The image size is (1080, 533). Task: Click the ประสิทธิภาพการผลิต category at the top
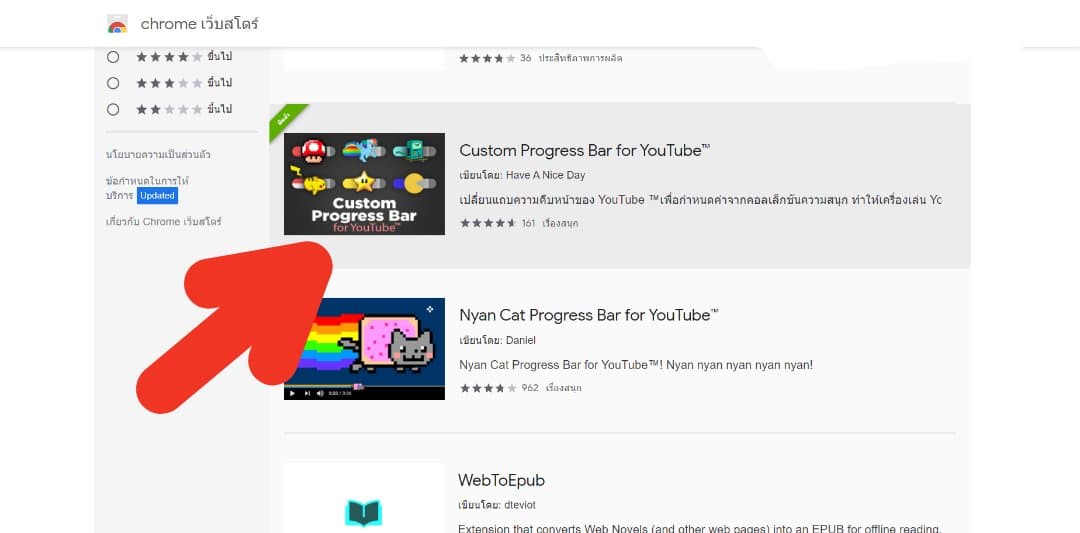pyautogui.click(x=580, y=58)
